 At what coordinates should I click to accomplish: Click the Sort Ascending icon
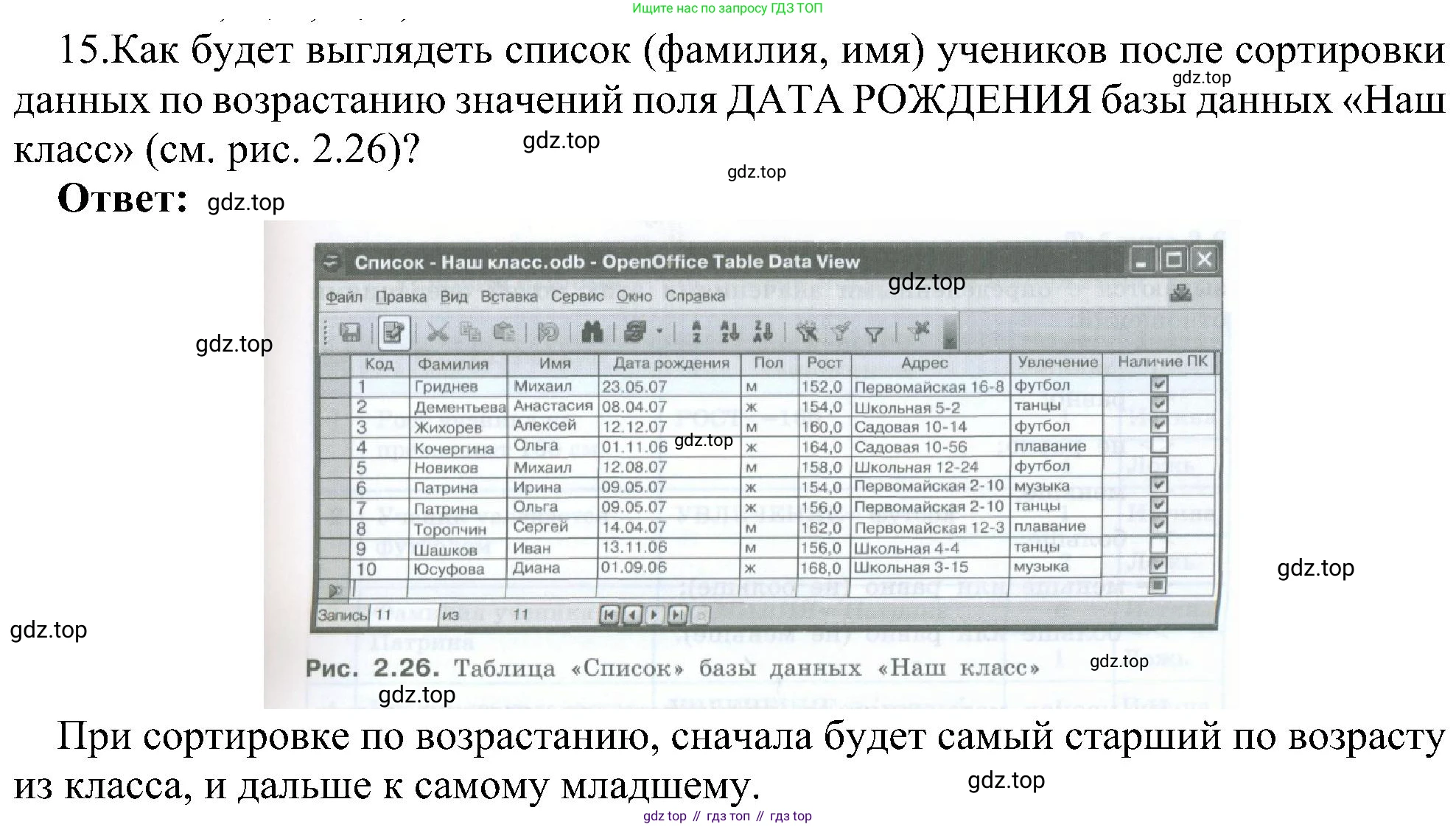pyautogui.click(x=729, y=332)
